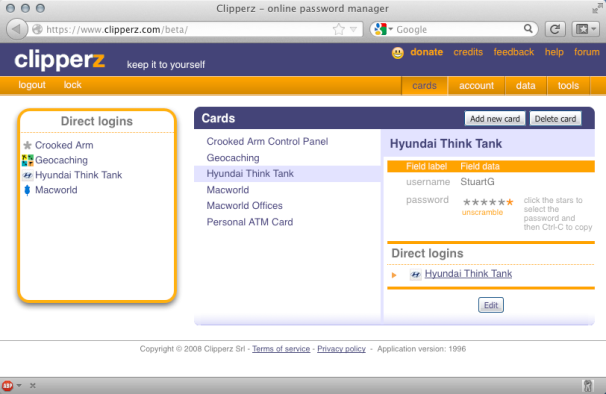The height and width of the screenshot is (394, 606).
Task: Launch Hyundai Think Tank sidebar direct login
Action: pos(78,175)
